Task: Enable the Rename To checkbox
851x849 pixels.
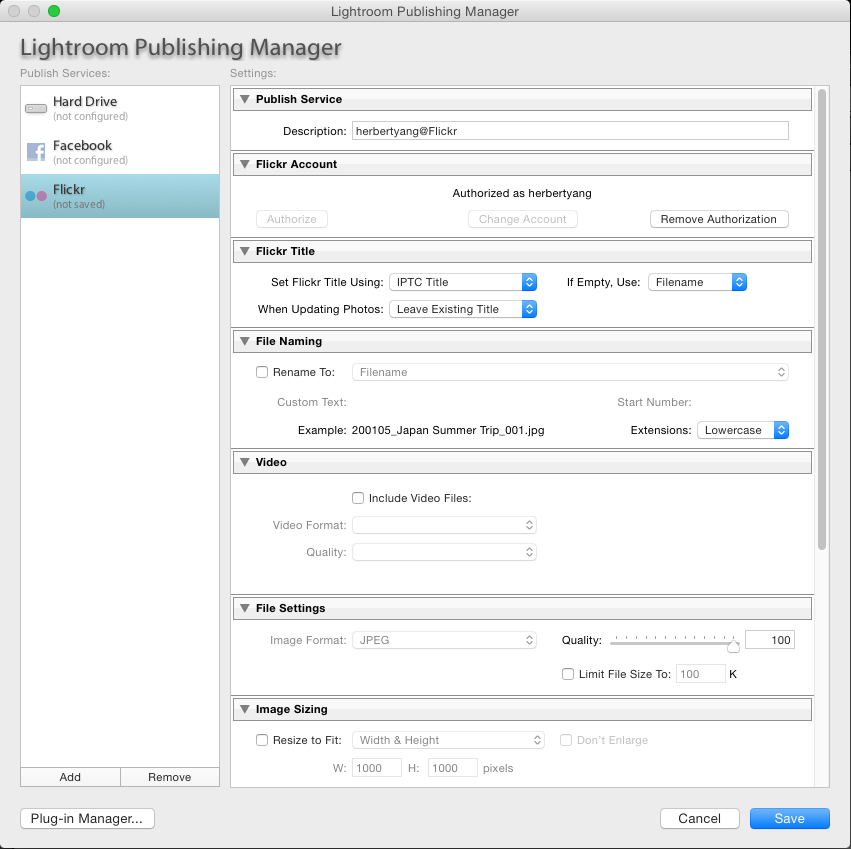Action: [262, 372]
